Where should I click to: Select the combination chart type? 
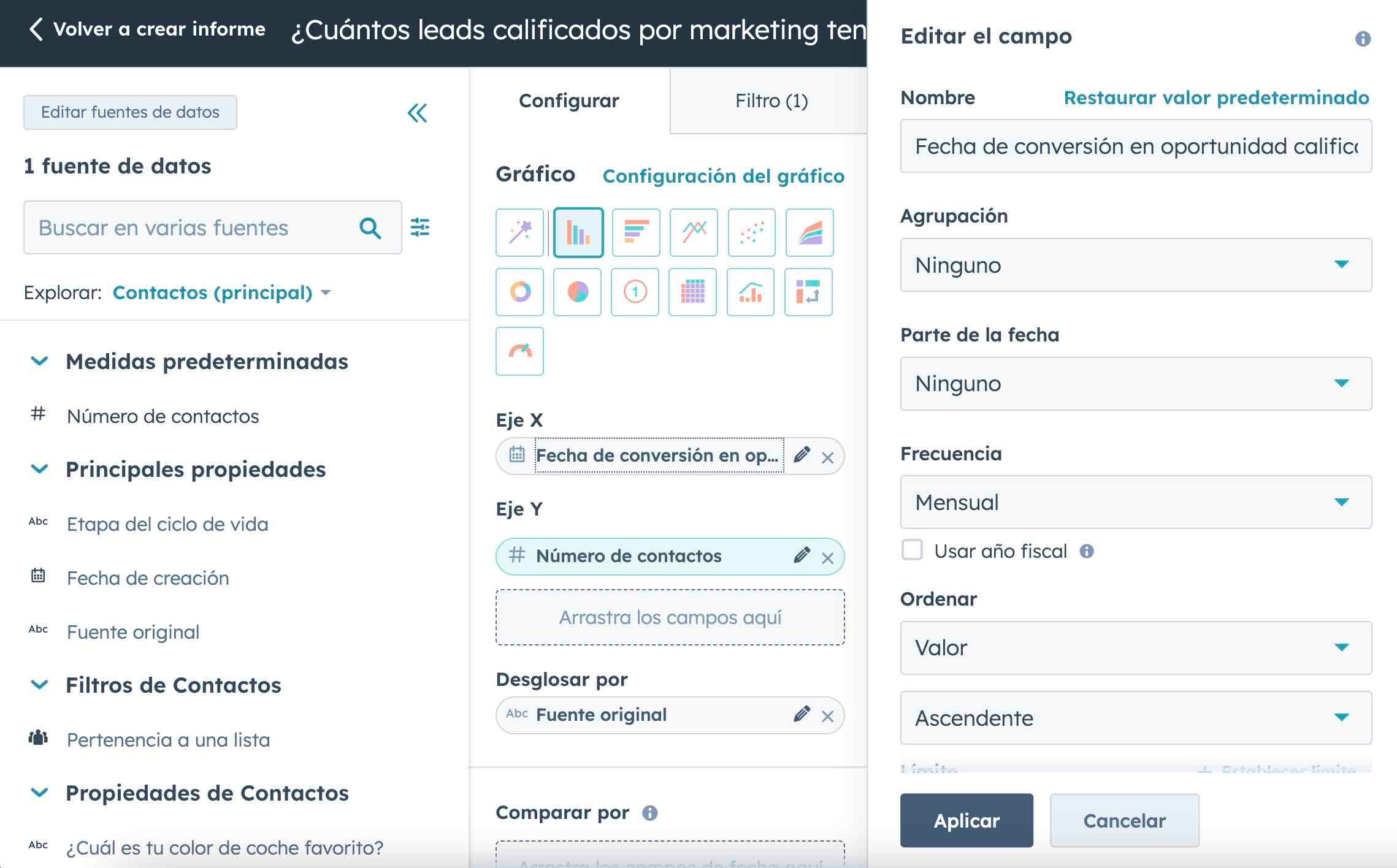tap(751, 292)
